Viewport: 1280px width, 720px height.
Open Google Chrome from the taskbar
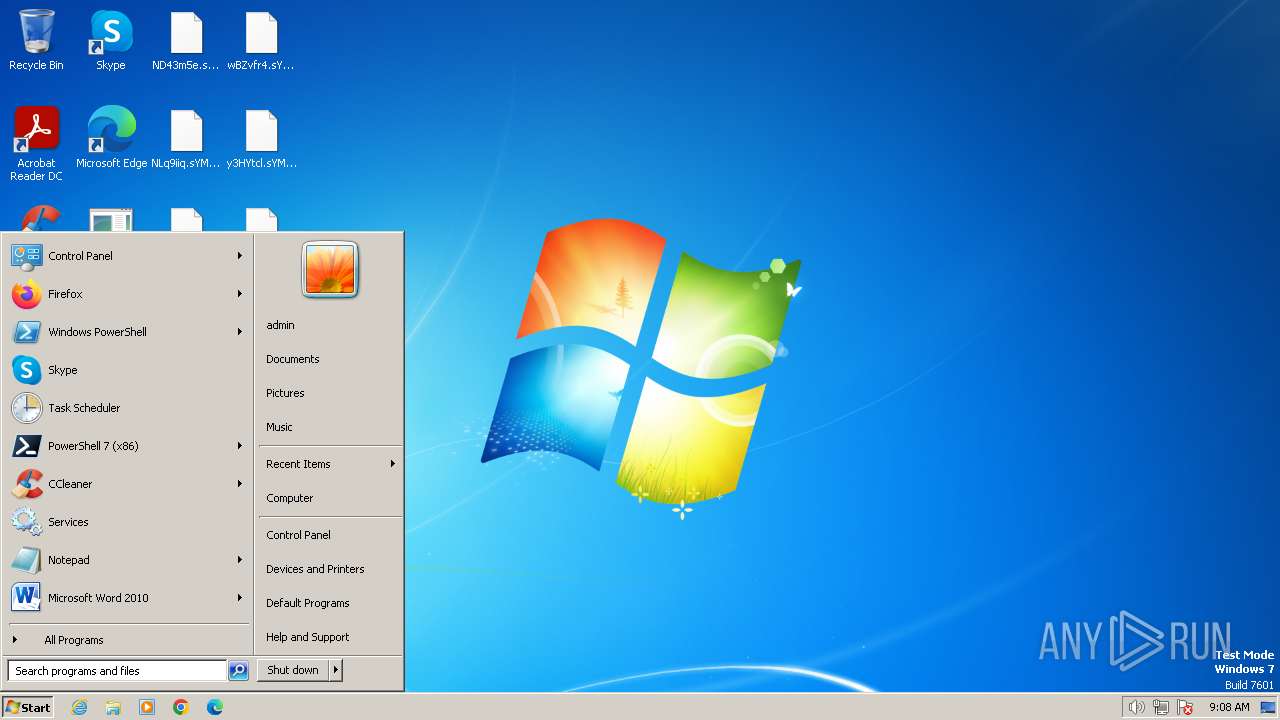(181, 707)
